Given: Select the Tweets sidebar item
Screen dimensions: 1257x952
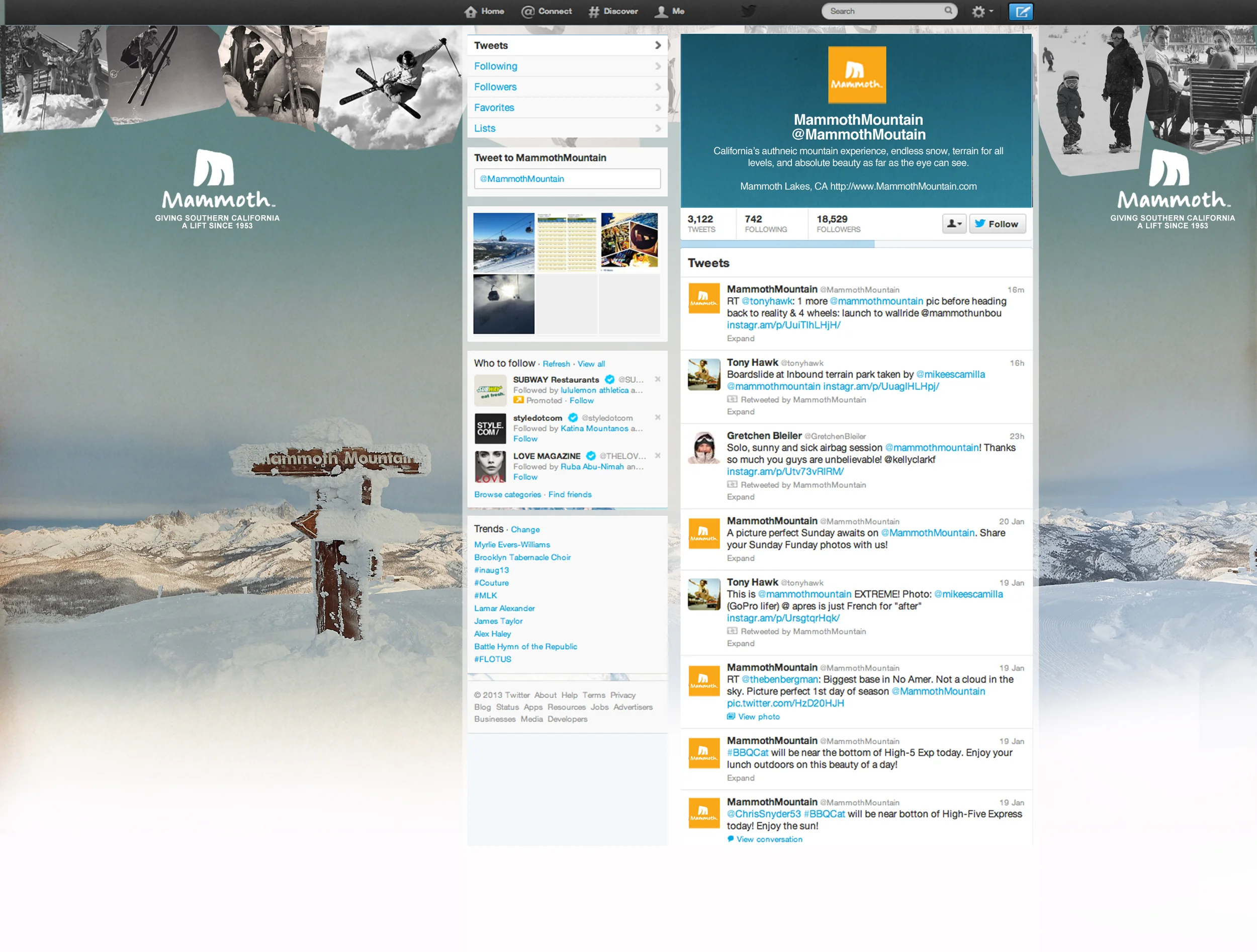Looking at the screenshot, I should pyautogui.click(x=567, y=45).
